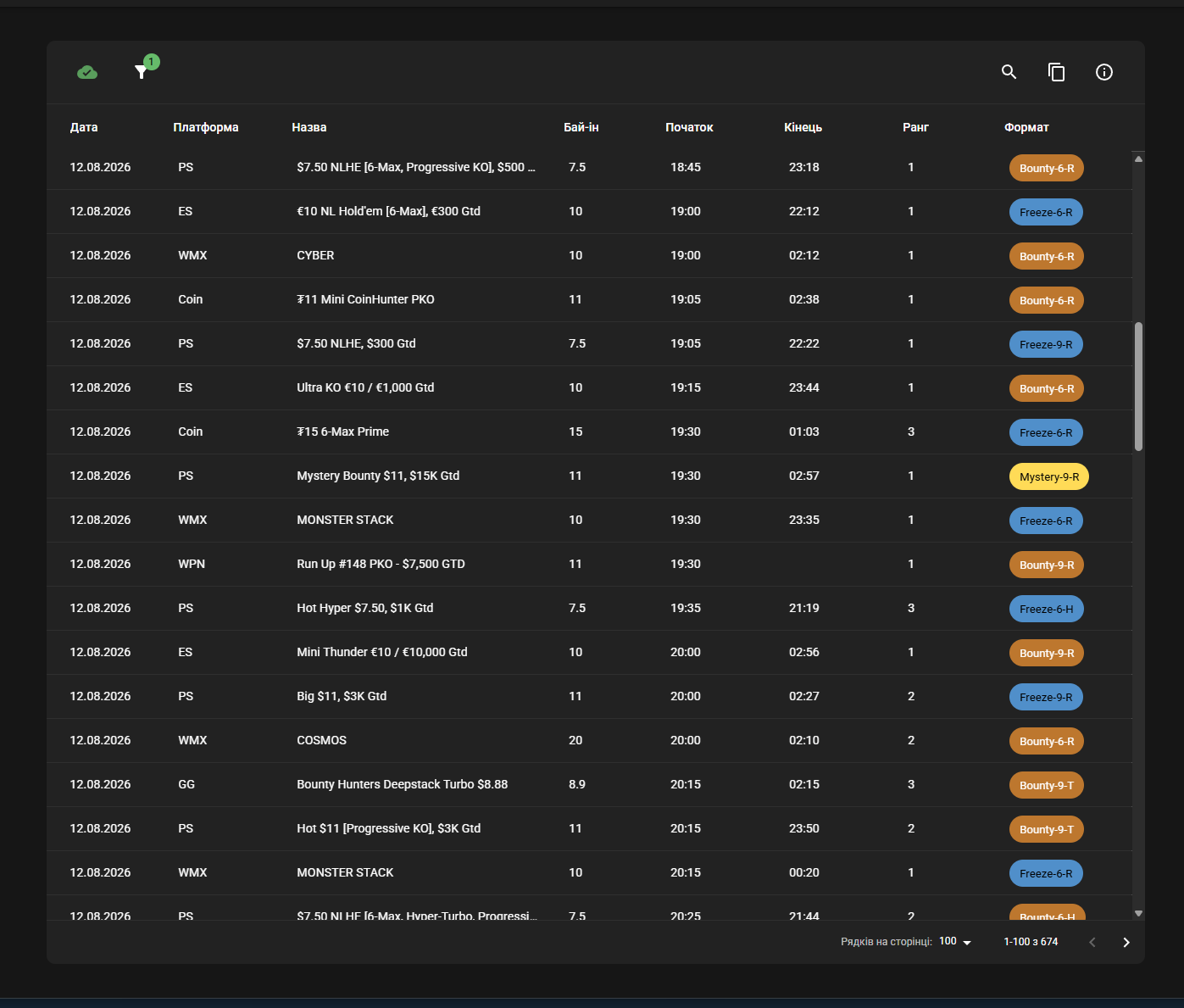Open the filter icon with badge

tap(142, 72)
